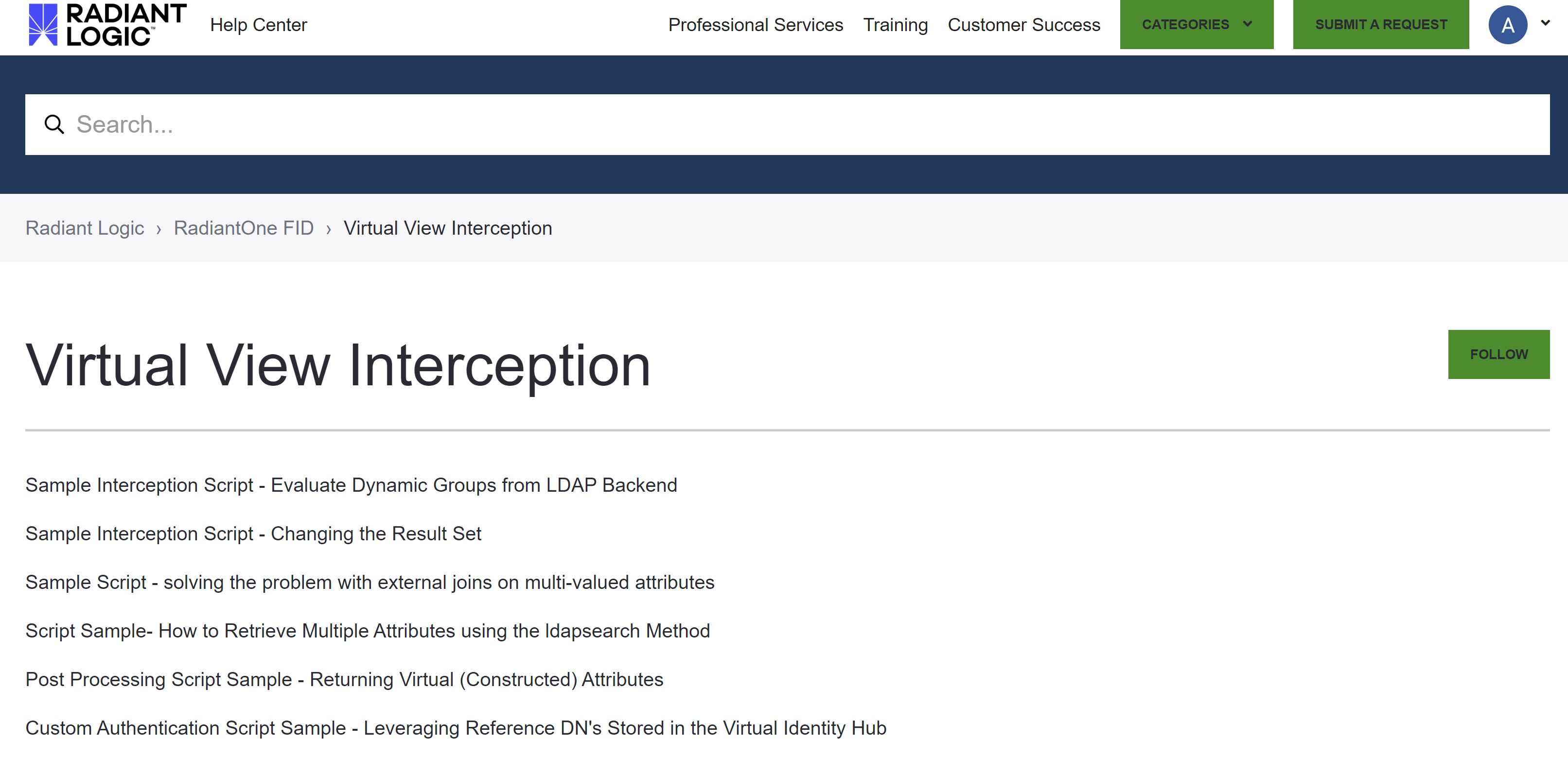Viewport: 1568px width, 775px height.
Task: Open Customer Success link
Action: click(x=1024, y=25)
